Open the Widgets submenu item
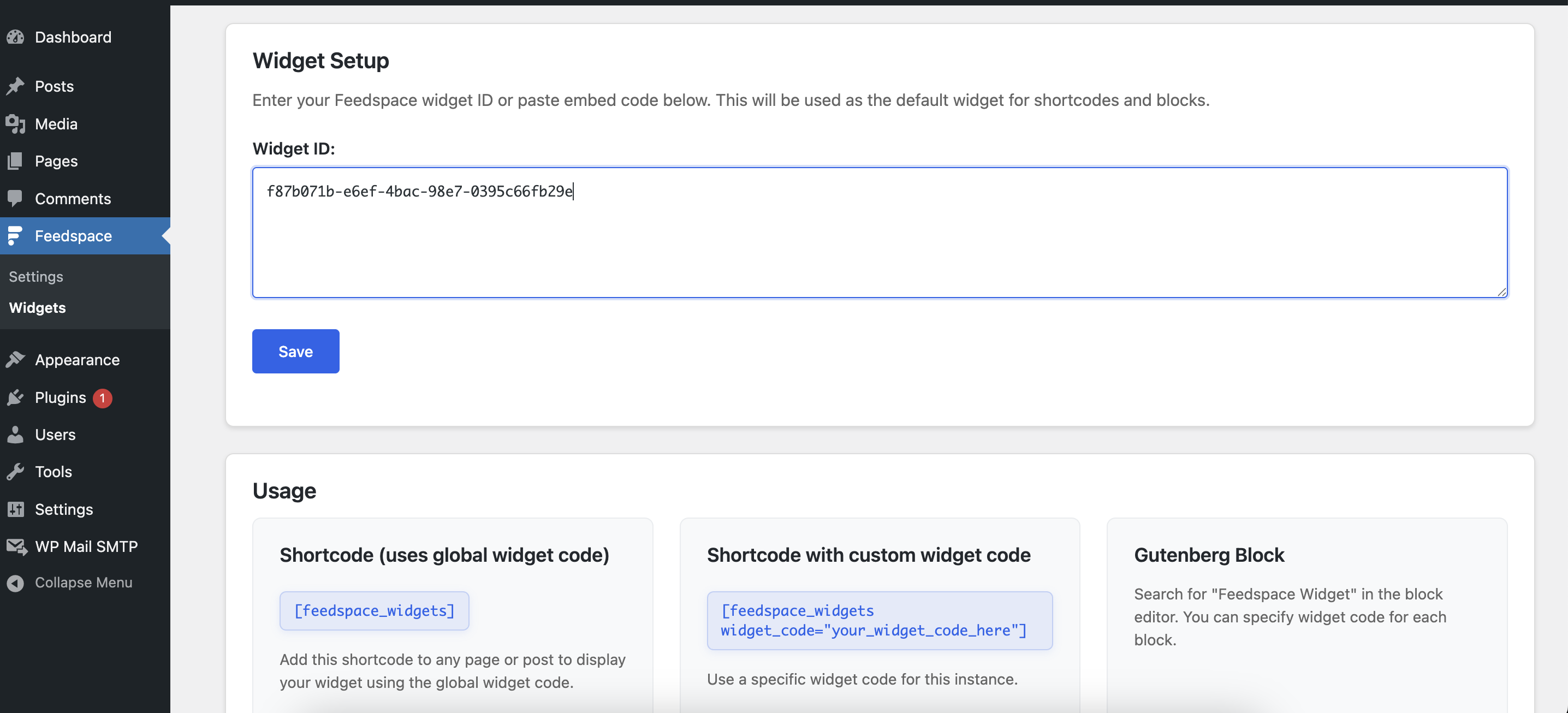The image size is (1568, 713). (37, 307)
